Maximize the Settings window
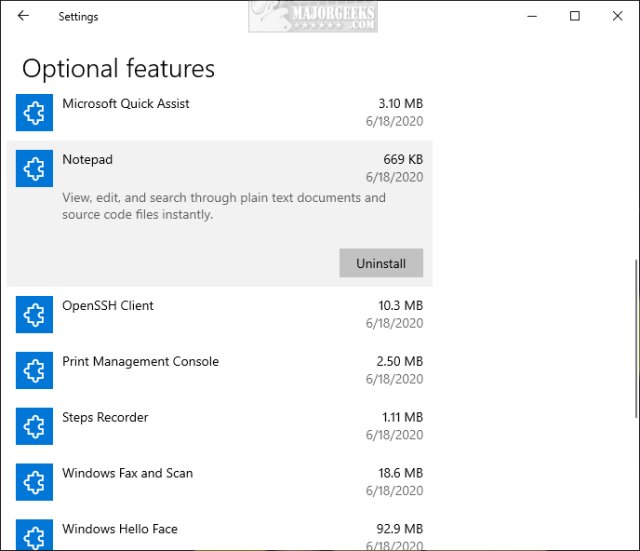Screen dimensions: 640x551 point(574,16)
